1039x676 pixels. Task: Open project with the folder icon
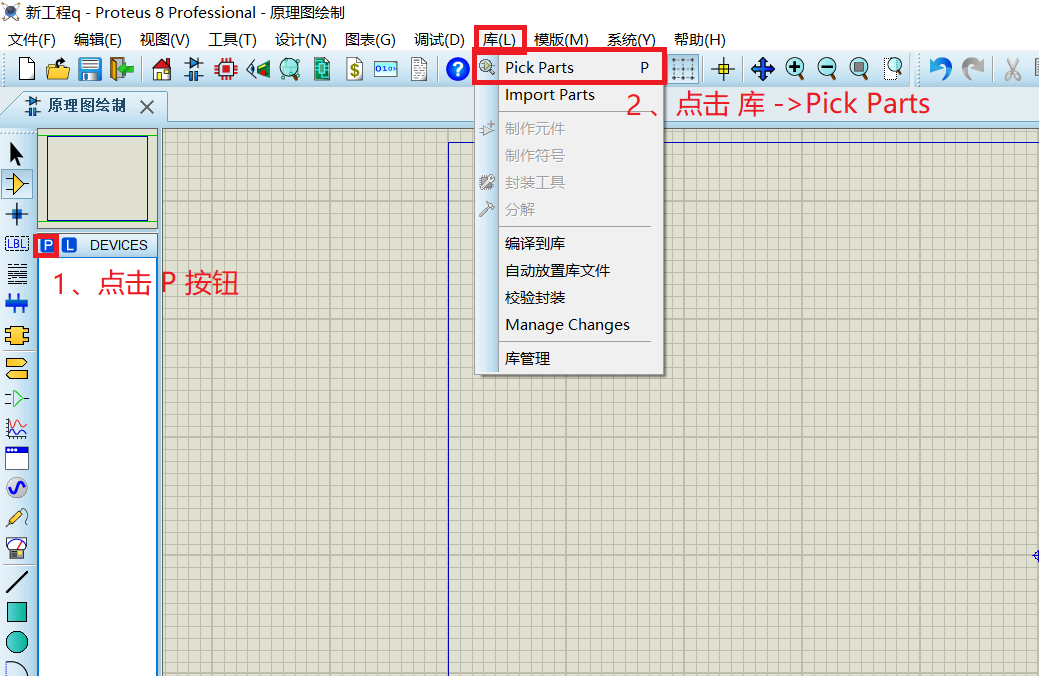click(58, 68)
